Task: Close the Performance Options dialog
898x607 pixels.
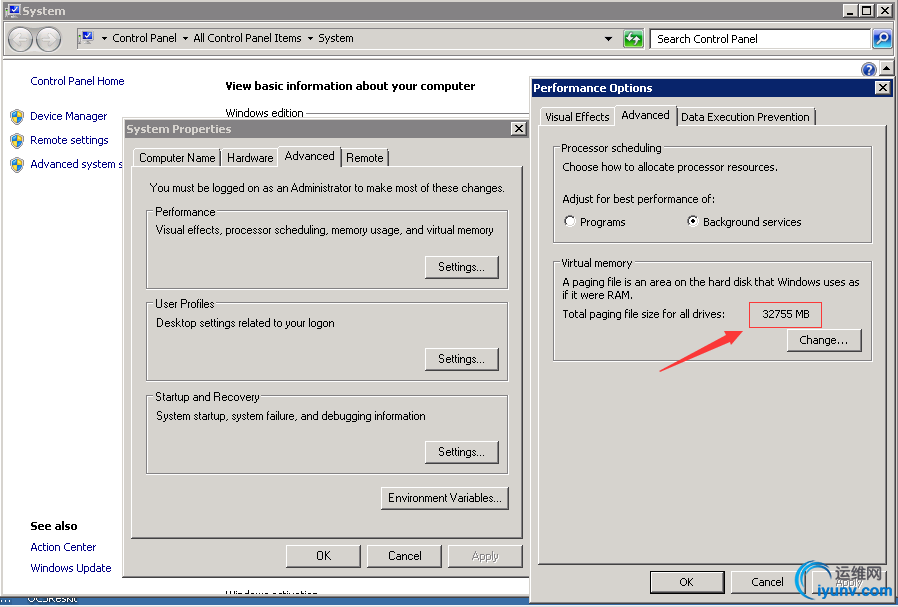Action: tap(883, 88)
